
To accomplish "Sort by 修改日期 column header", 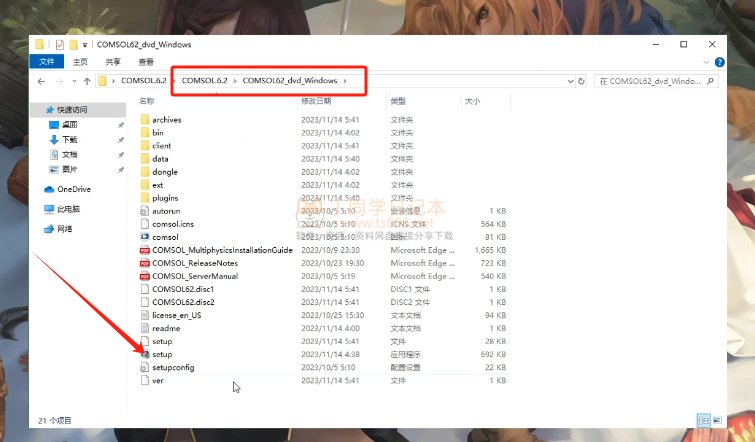I will [x=316, y=101].
